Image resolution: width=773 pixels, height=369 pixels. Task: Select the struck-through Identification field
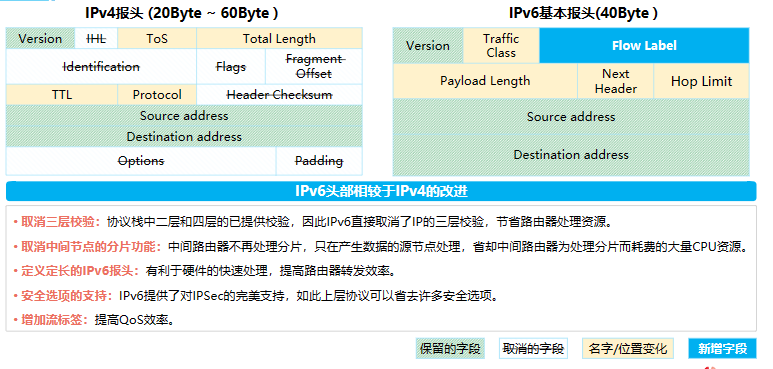[x=101, y=67]
